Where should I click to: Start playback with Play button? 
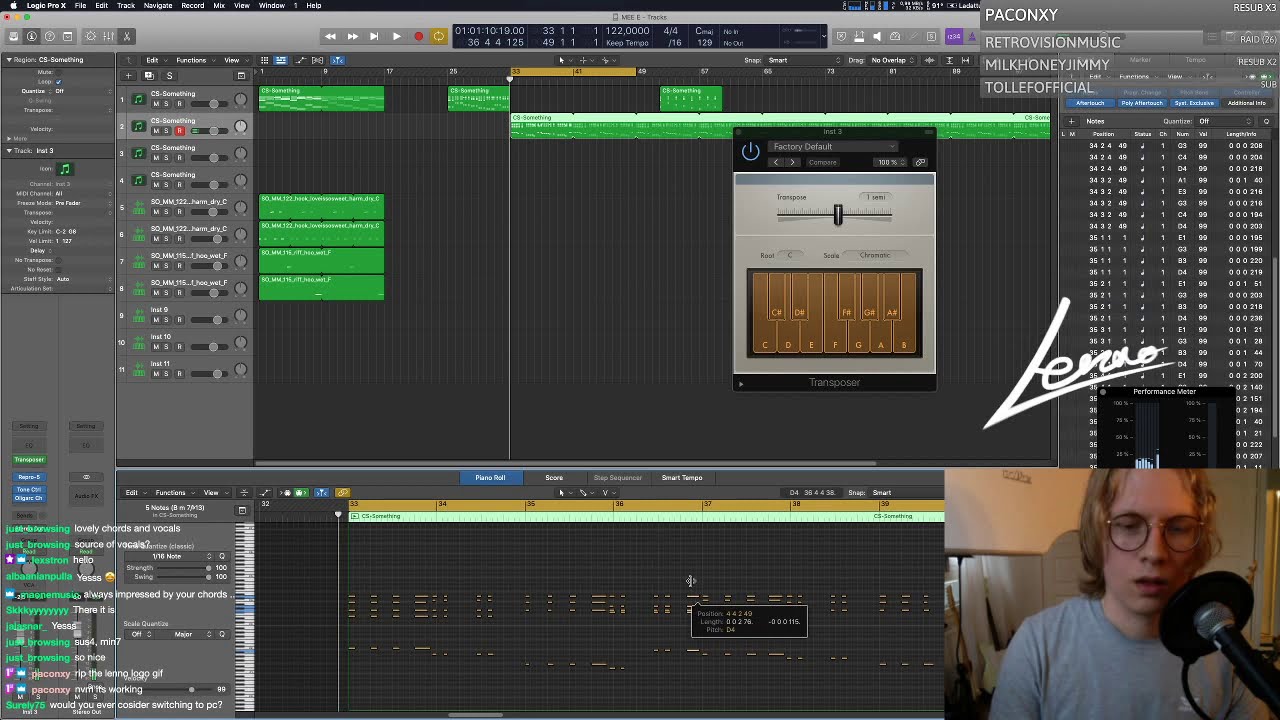396,36
